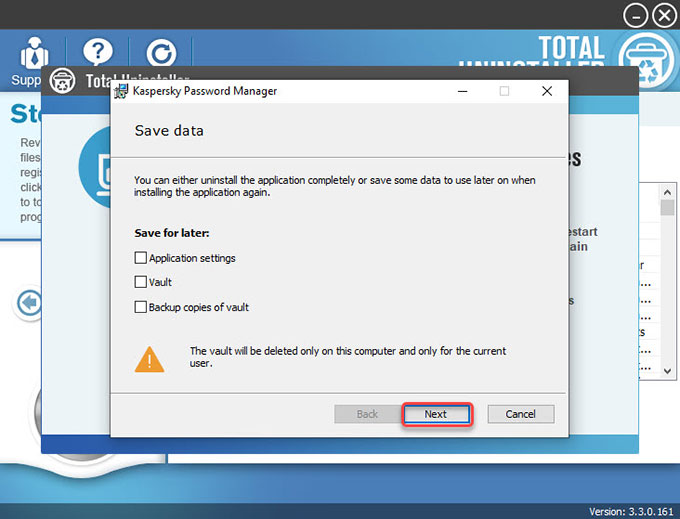The image size is (680, 519).
Task: Close the Total Uninstaller main window
Action: pyautogui.click(x=664, y=16)
